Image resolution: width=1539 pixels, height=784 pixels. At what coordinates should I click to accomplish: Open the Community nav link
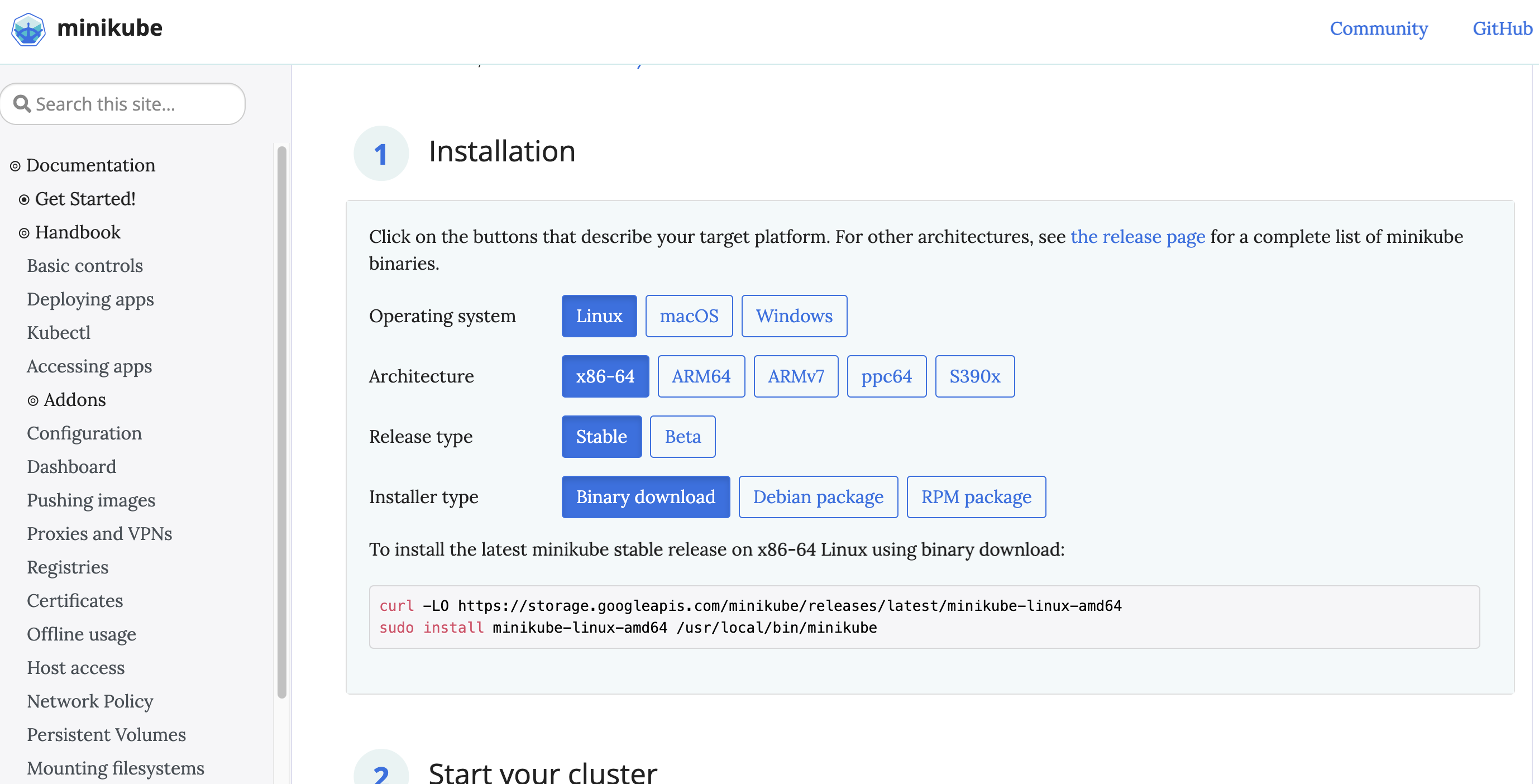tap(1378, 28)
